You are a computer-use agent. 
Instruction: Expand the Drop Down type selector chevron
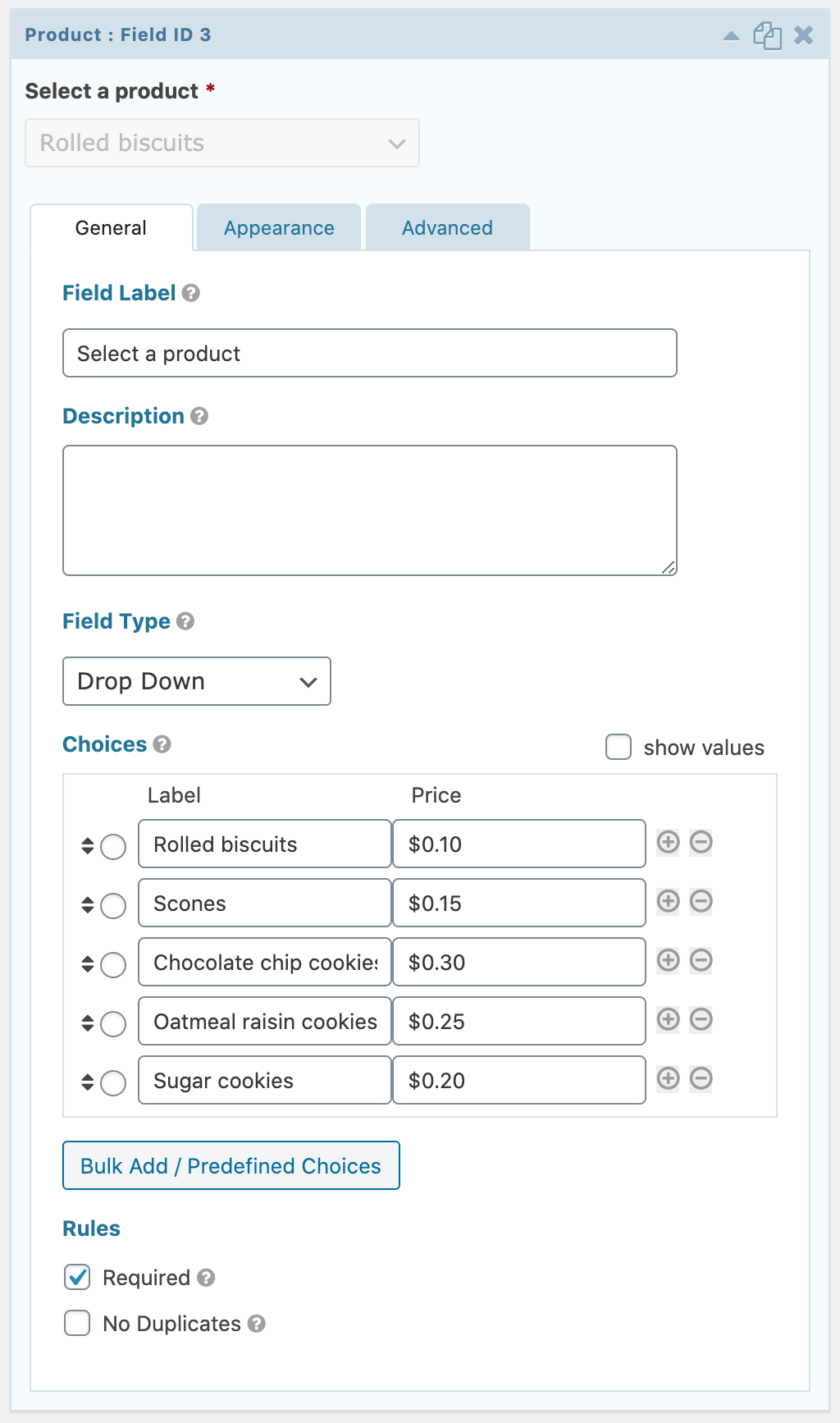[x=306, y=681]
